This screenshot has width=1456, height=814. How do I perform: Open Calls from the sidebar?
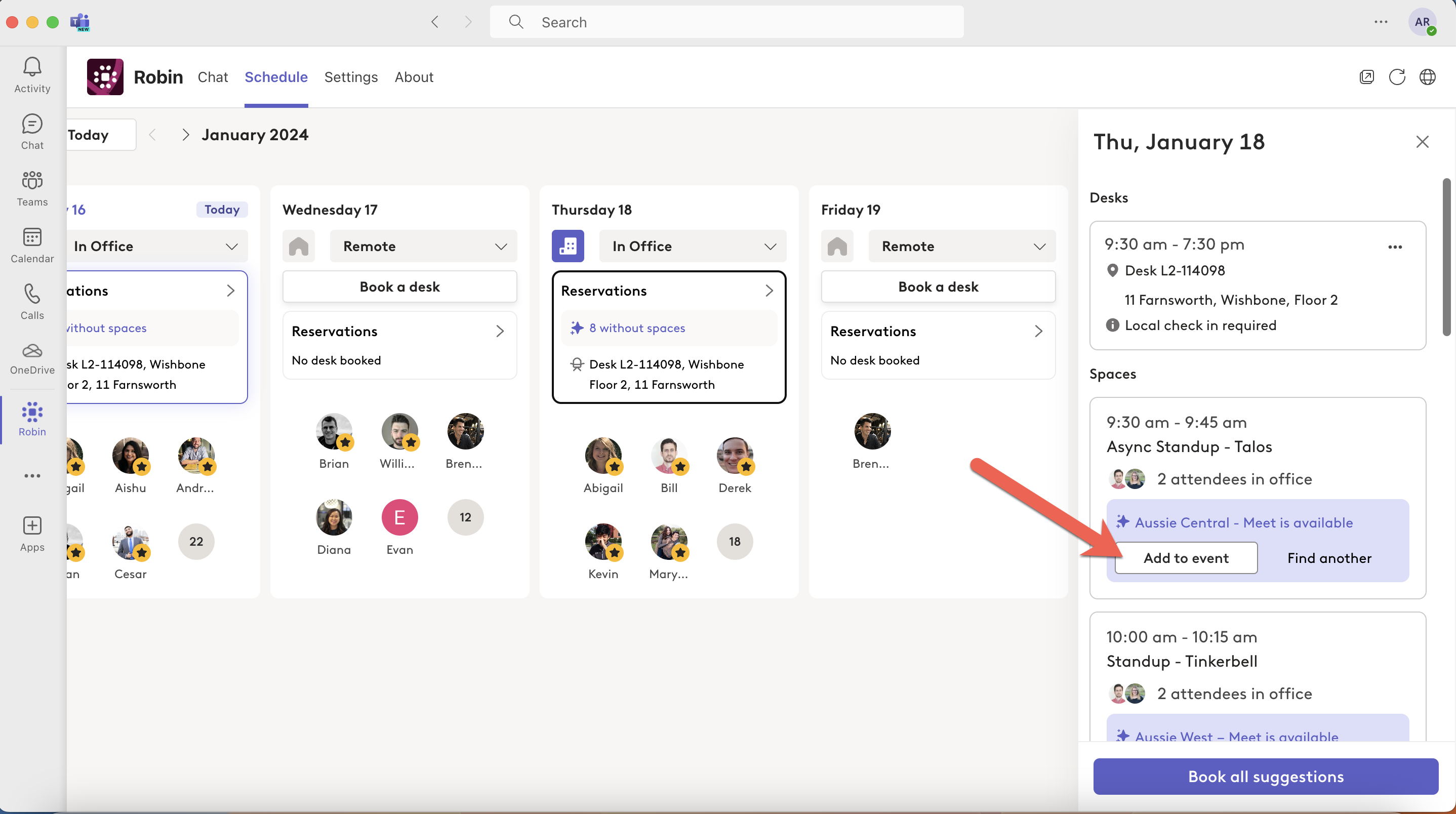(x=32, y=301)
